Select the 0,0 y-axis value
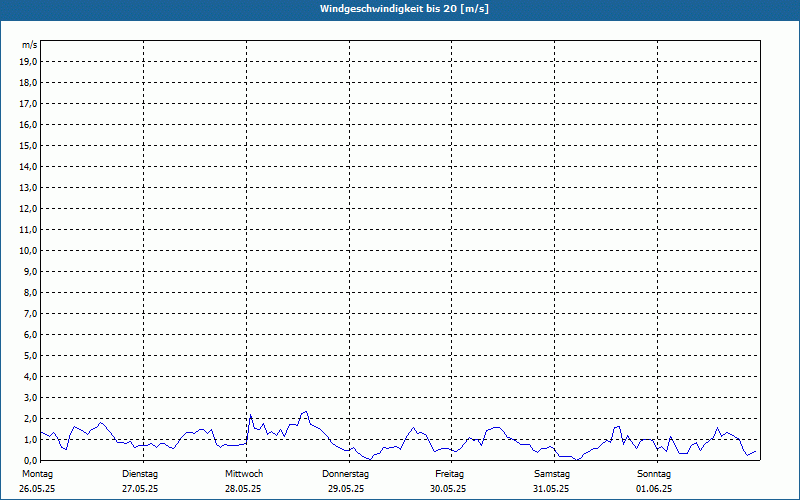The image size is (800, 500). (30, 460)
